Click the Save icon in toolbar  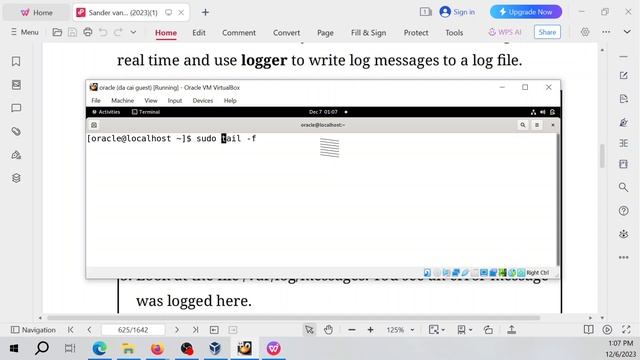pos(72,32)
